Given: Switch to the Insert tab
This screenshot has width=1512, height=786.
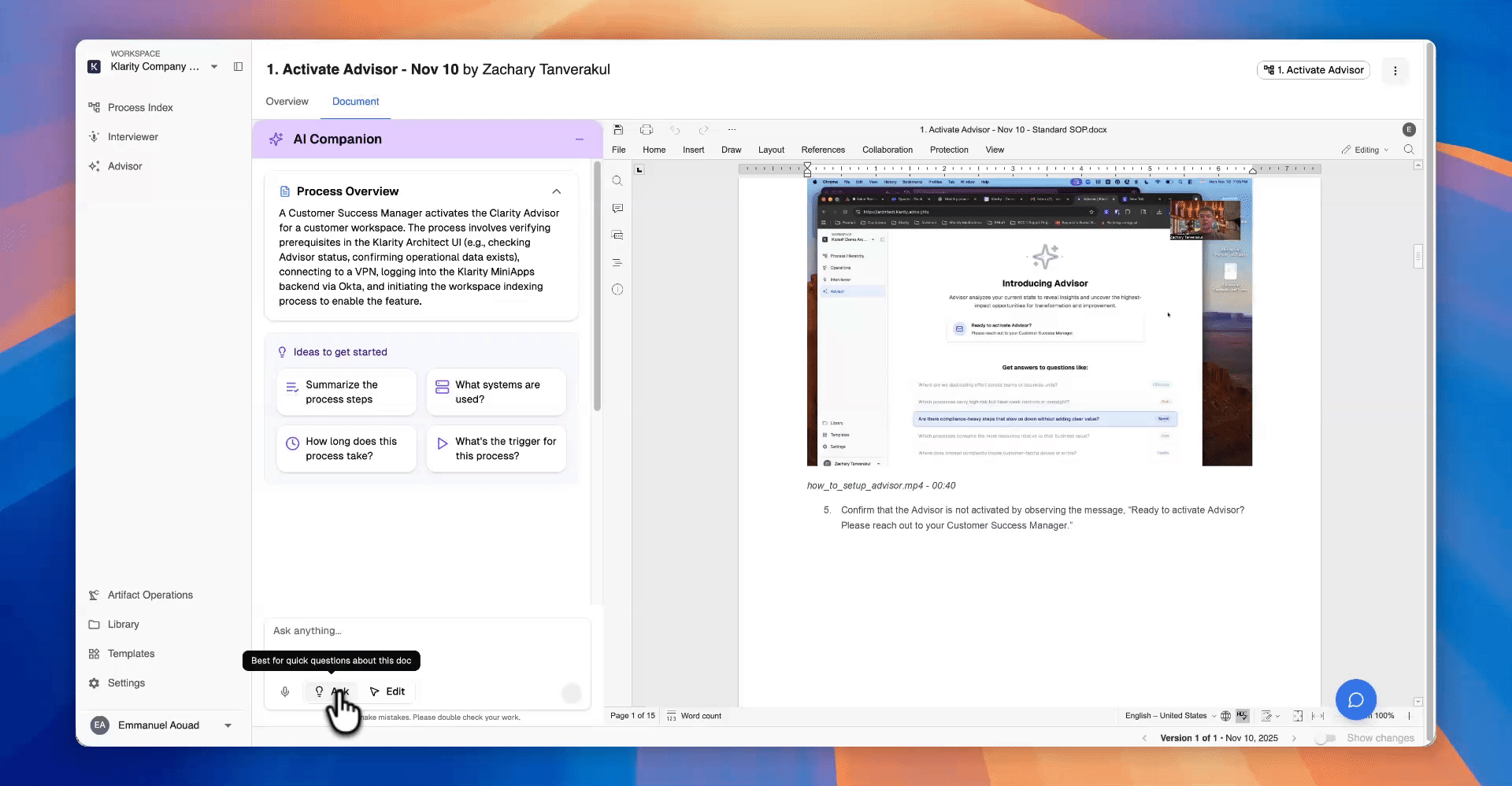Looking at the screenshot, I should [693, 150].
